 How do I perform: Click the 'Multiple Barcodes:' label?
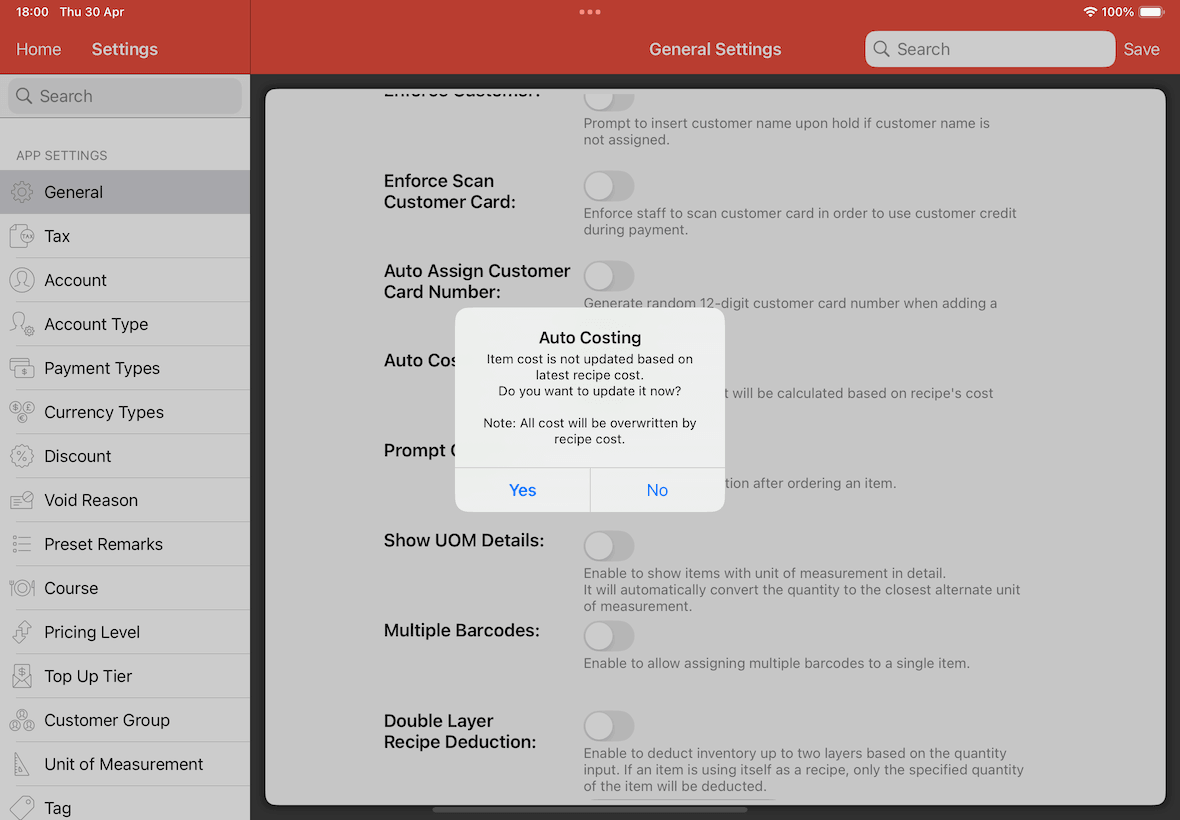461,630
